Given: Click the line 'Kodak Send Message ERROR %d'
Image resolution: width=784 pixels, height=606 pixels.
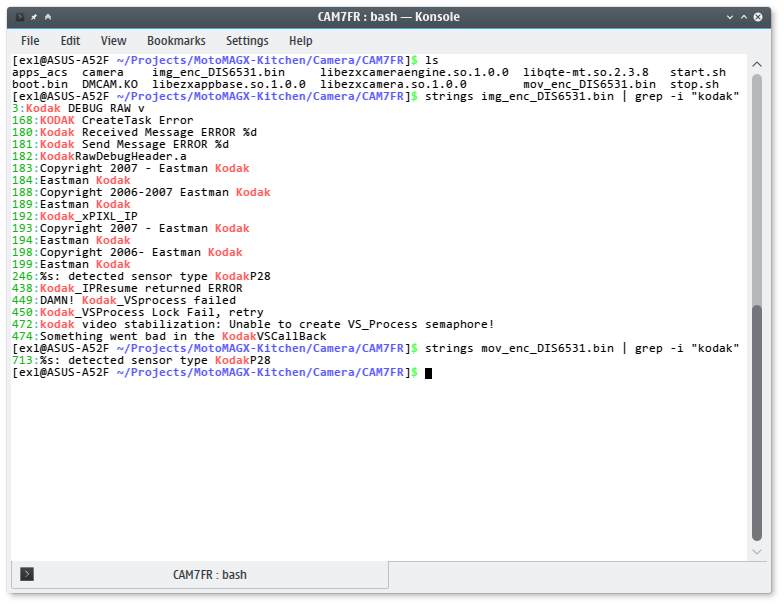Looking at the screenshot, I should pyautogui.click(x=120, y=144).
